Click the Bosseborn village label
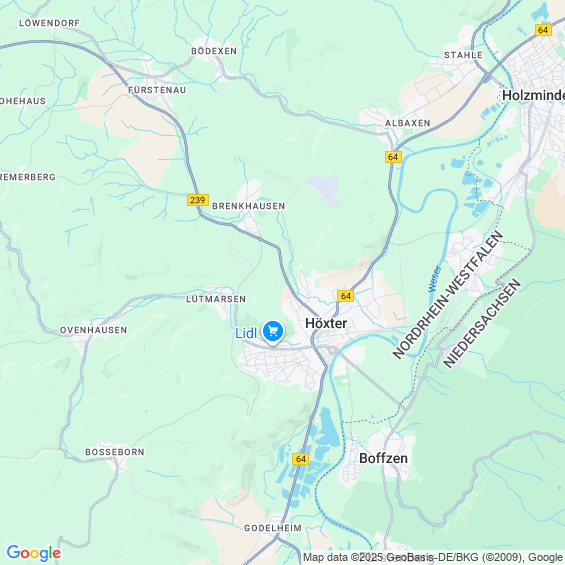This screenshot has height=565, width=565. 115,452
